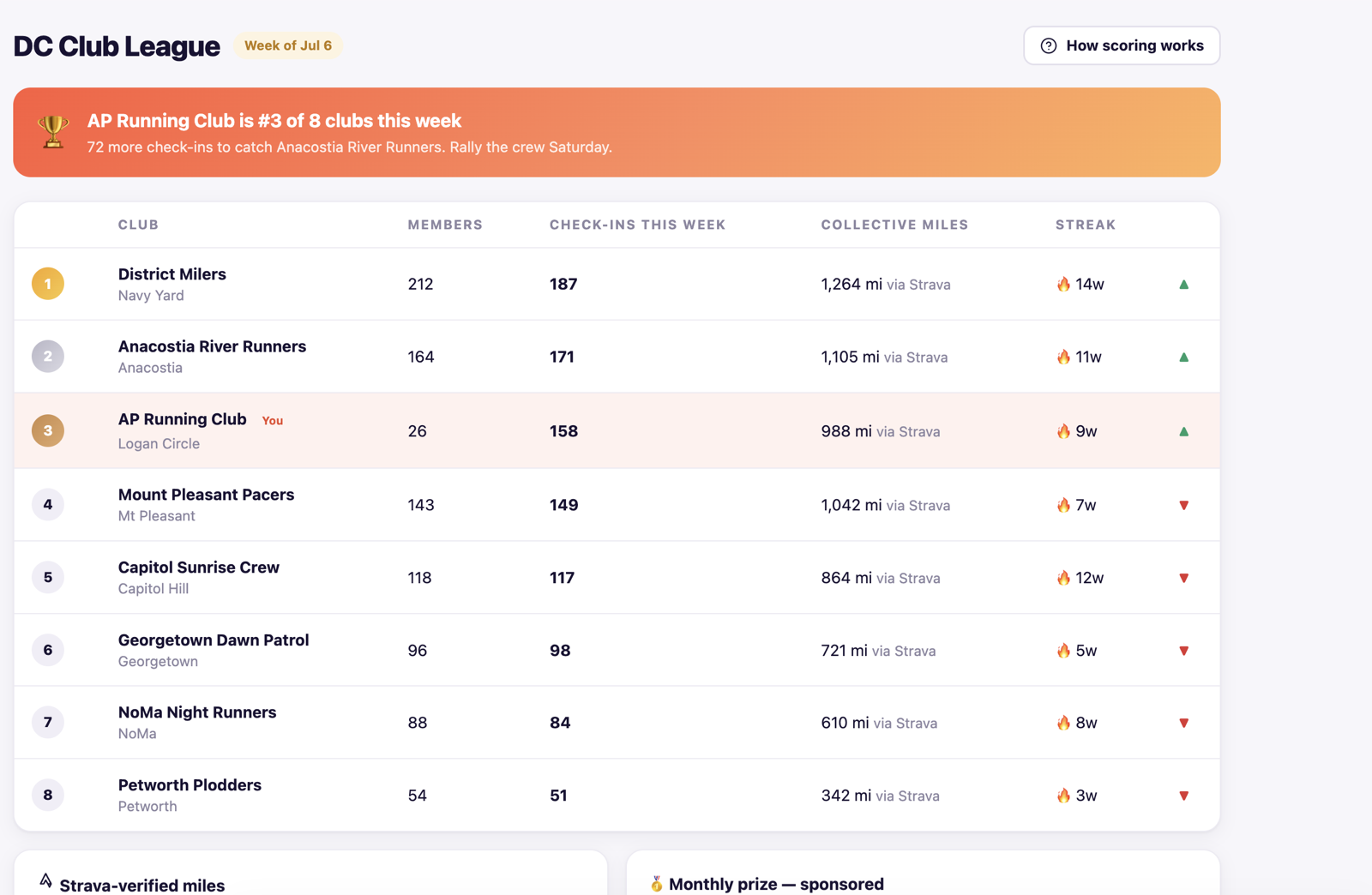
Task: Click District Milers green up trend arrow
Action: 1183,284
